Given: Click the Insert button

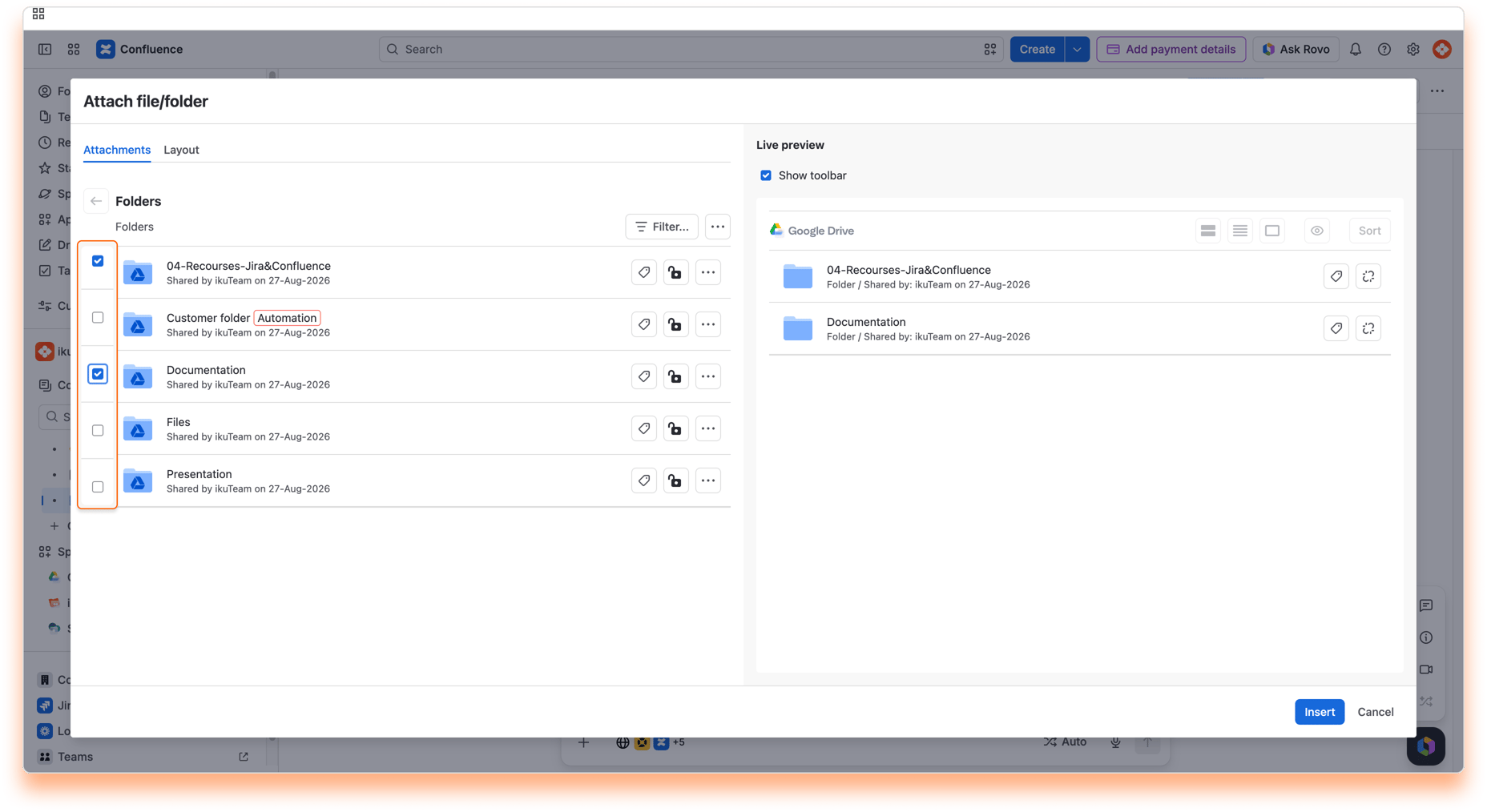Looking at the screenshot, I should [x=1320, y=712].
